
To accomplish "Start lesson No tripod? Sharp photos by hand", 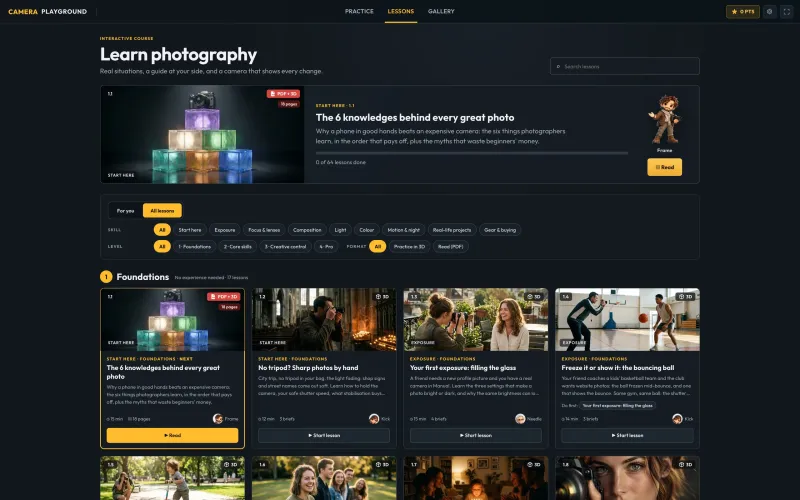I will [324, 435].
